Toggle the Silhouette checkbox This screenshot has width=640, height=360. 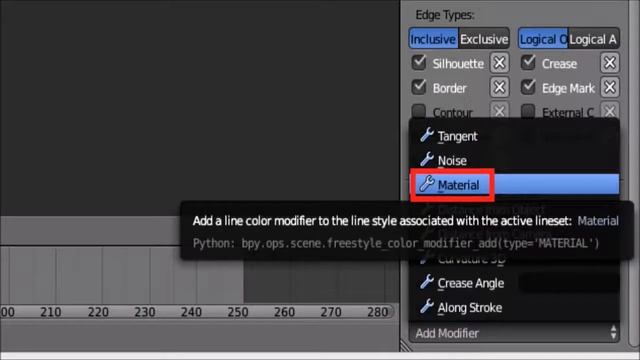[x=419, y=63]
